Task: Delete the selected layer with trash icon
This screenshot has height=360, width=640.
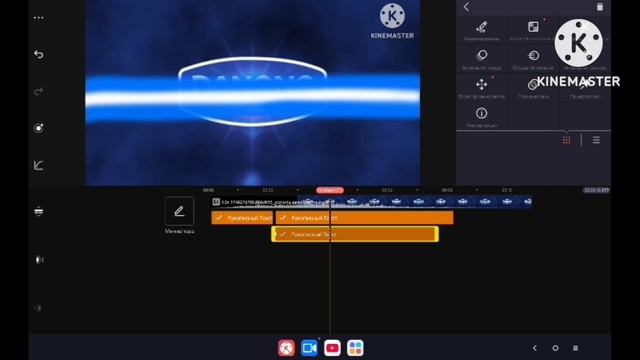Action: [x=600, y=7]
